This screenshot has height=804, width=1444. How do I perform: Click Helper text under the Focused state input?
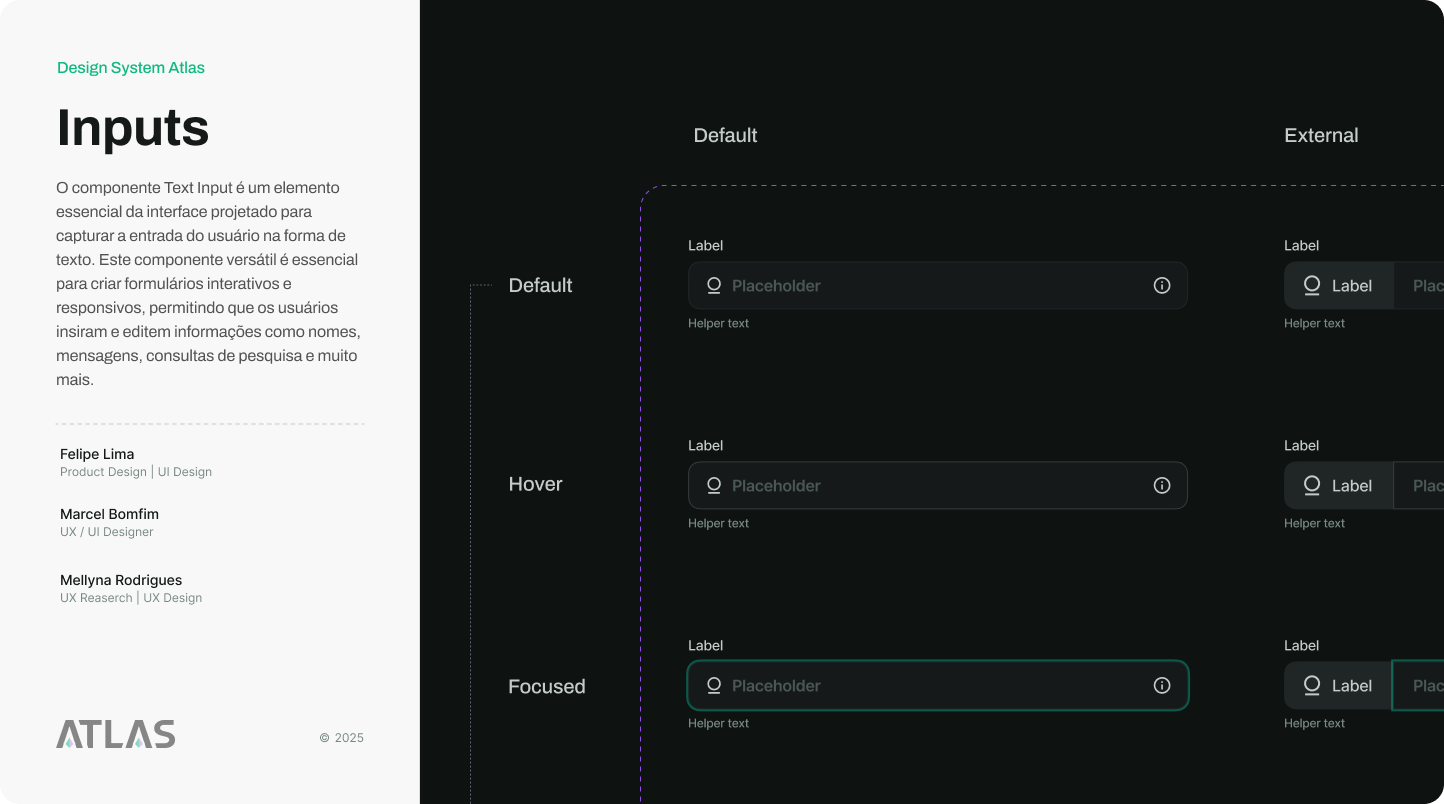[x=718, y=723]
